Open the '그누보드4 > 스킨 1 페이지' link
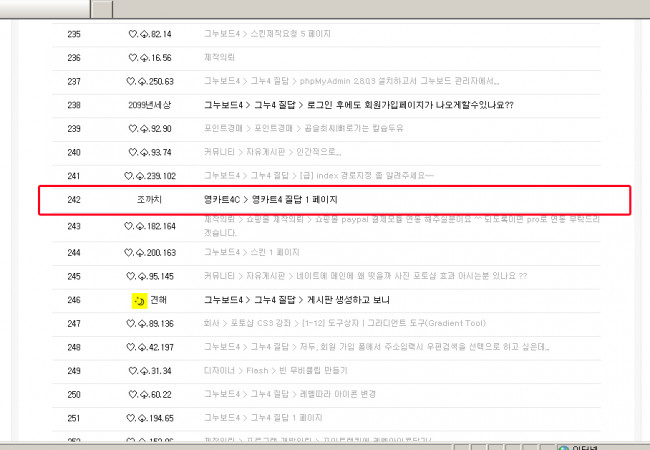 (x=252, y=252)
